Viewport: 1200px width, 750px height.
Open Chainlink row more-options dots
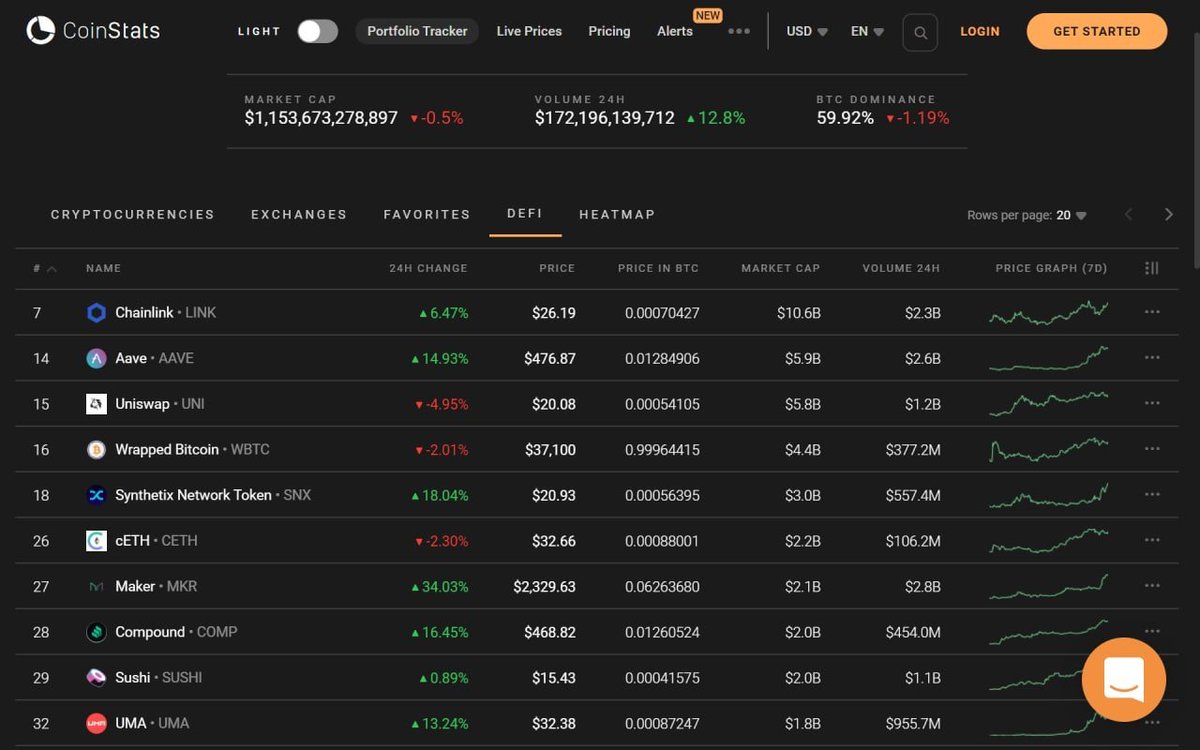point(1152,312)
